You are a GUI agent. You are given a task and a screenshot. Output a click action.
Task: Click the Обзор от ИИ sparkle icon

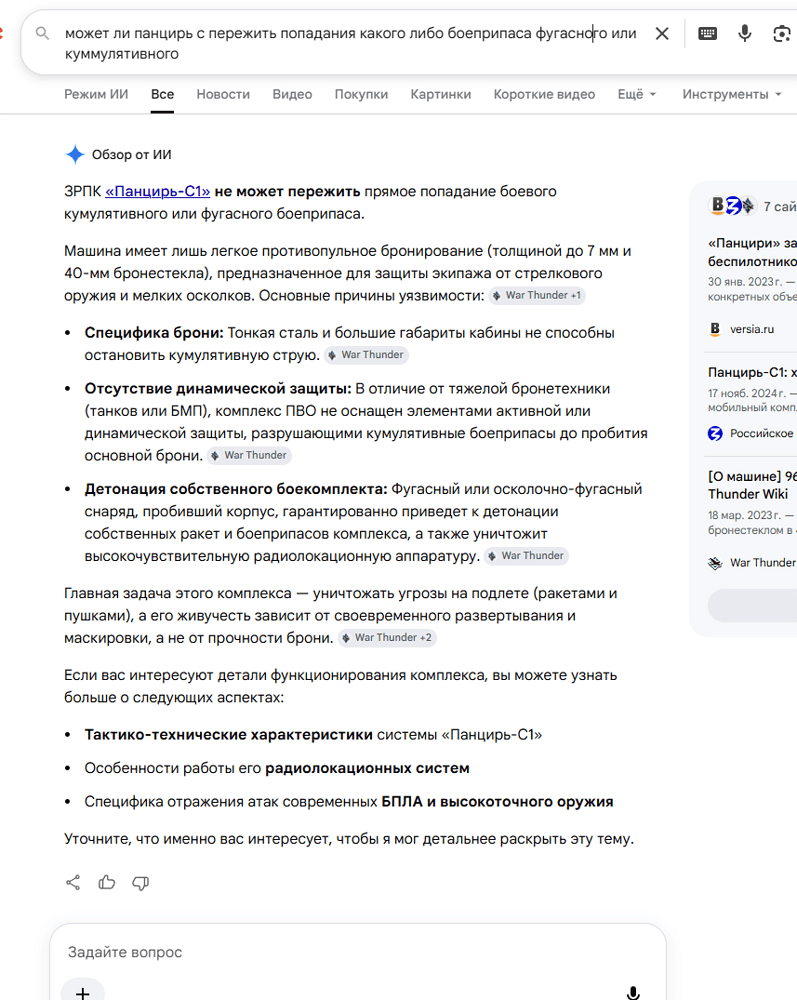pos(75,154)
